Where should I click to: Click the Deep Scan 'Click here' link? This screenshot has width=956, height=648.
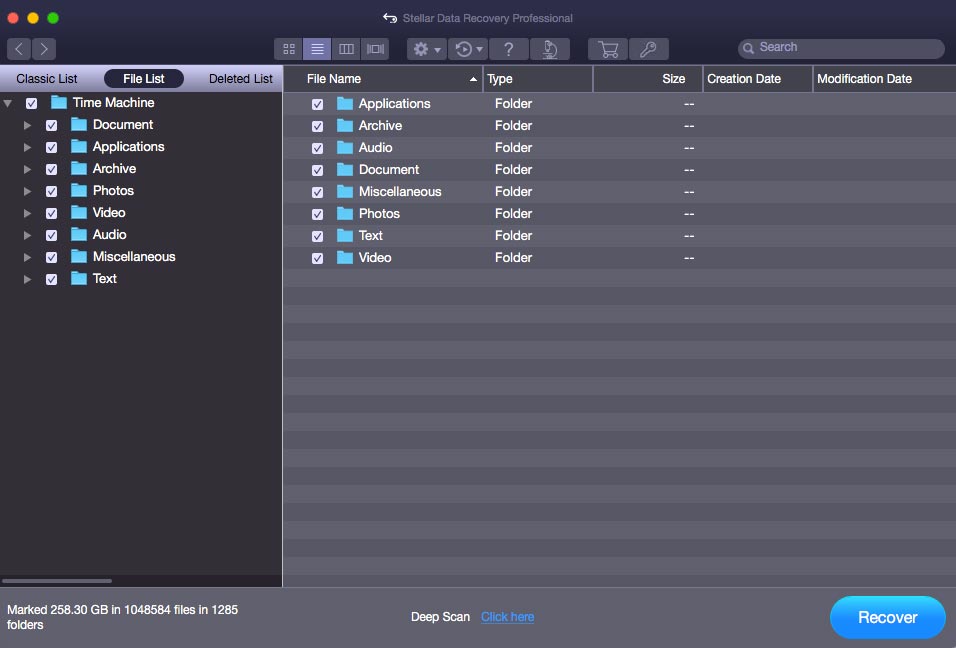(x=507, y=617)
